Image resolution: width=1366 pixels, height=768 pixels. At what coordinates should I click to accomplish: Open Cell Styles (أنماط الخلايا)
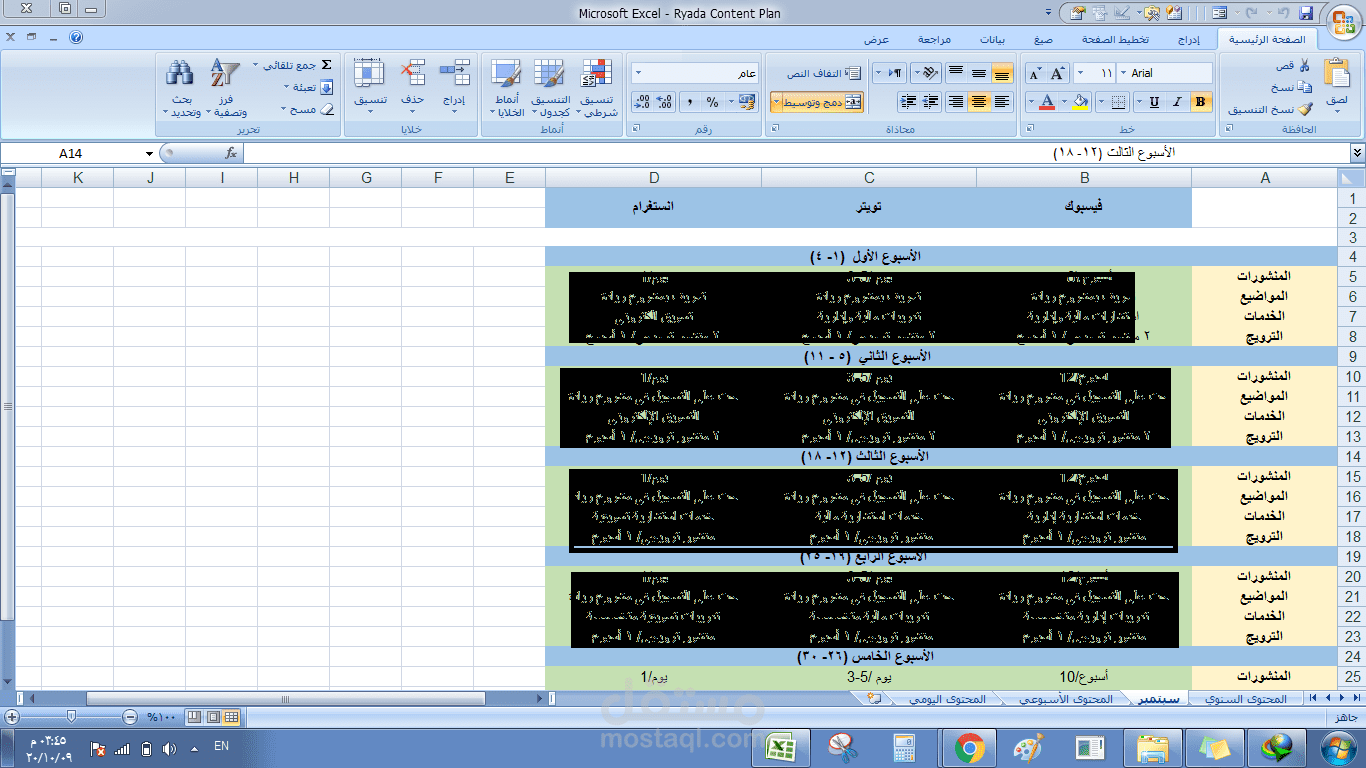507,89
